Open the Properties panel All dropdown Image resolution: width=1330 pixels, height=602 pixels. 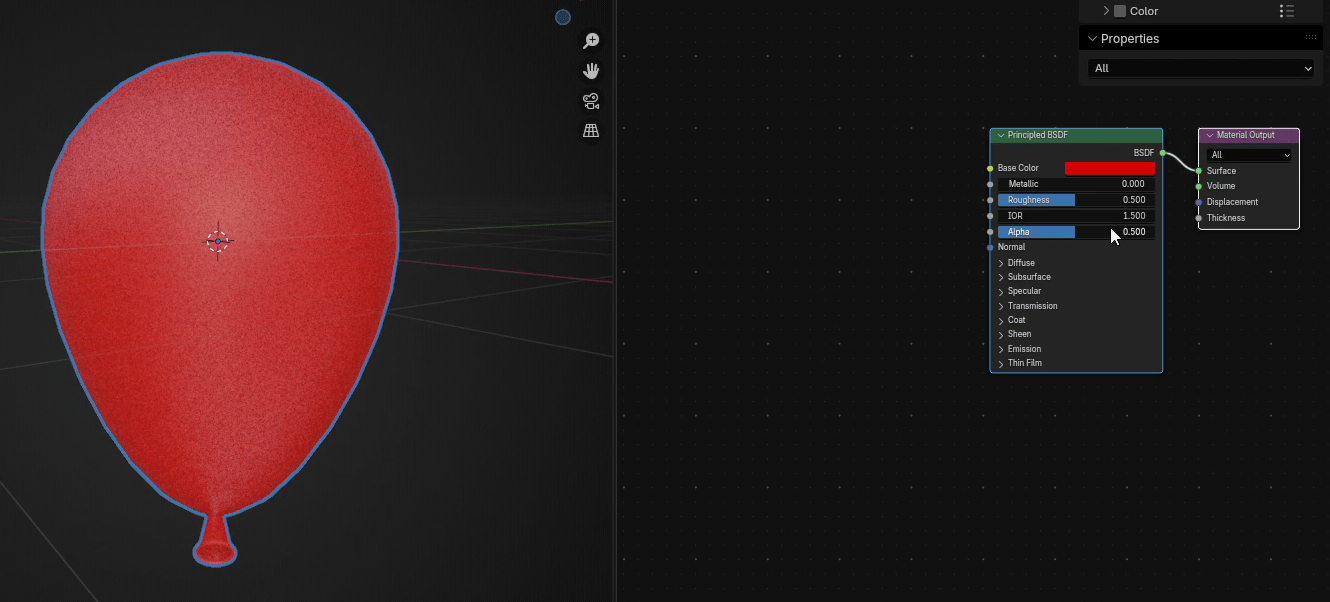coord(1200,68)
